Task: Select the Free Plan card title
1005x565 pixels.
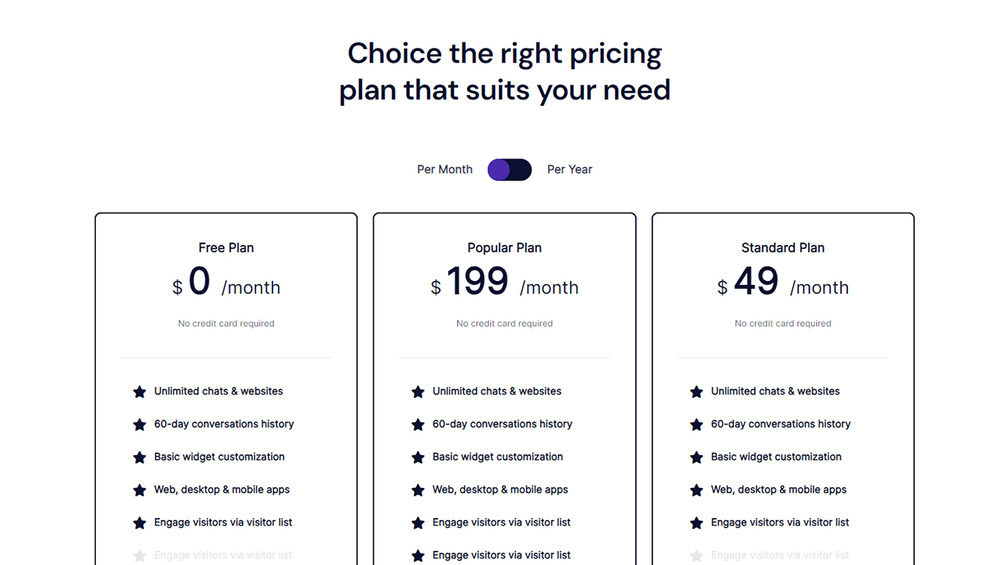Action: tap(226, 248)
